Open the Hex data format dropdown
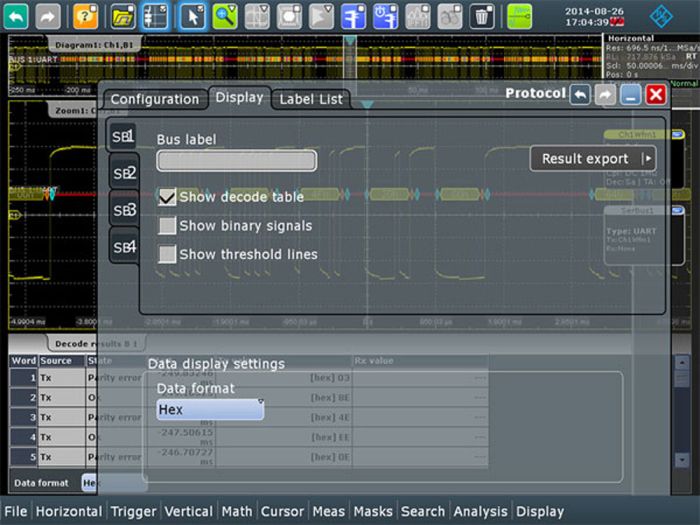 coord(210,409)
